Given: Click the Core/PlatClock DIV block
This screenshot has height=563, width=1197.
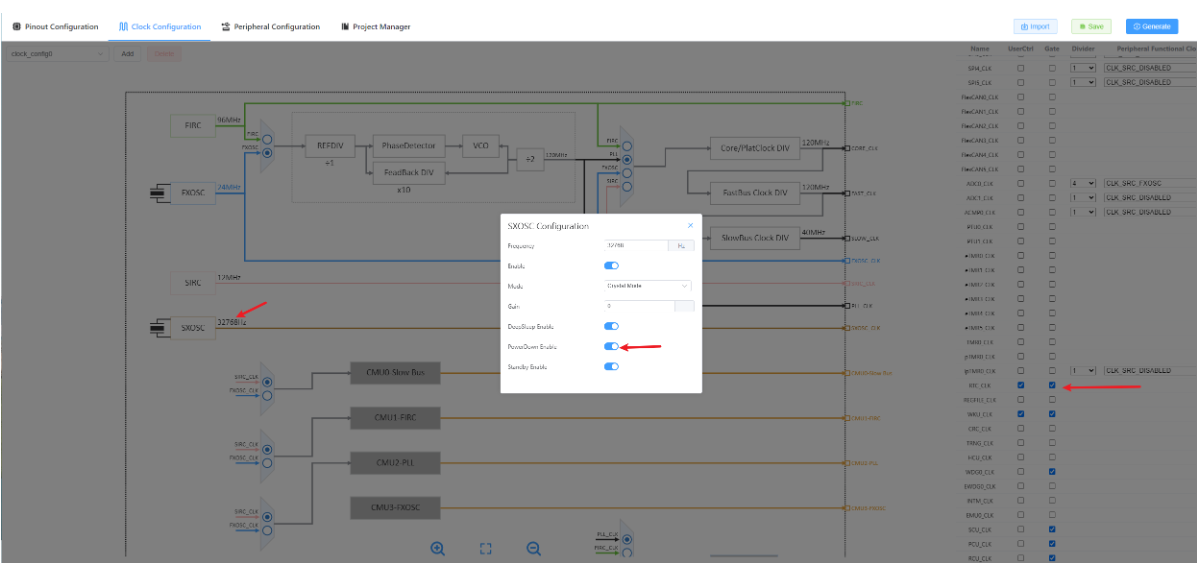Looking at the screenshot, I should coord(755,148).
